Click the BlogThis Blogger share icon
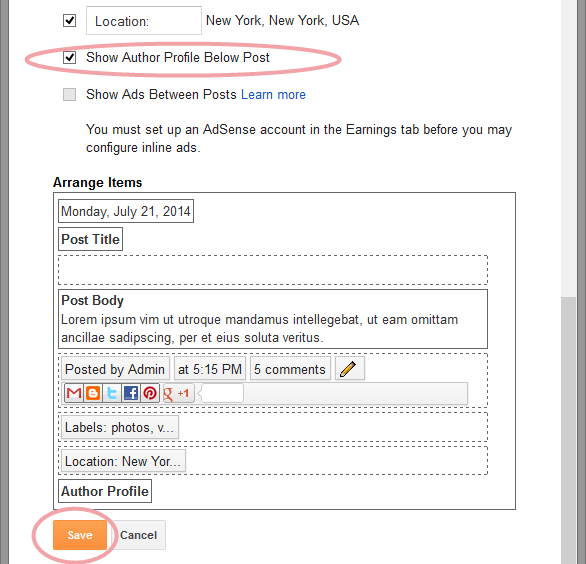This screenshot has width=586, height=564. coord(93,393)
